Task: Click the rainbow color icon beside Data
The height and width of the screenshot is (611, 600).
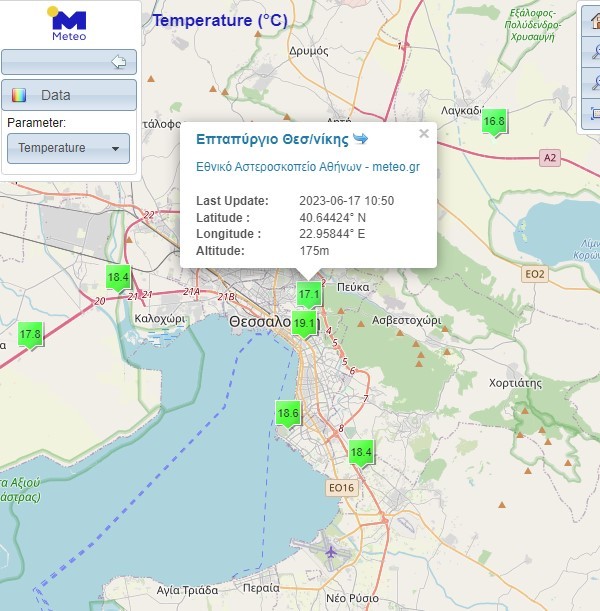Action: pos(19,95)
